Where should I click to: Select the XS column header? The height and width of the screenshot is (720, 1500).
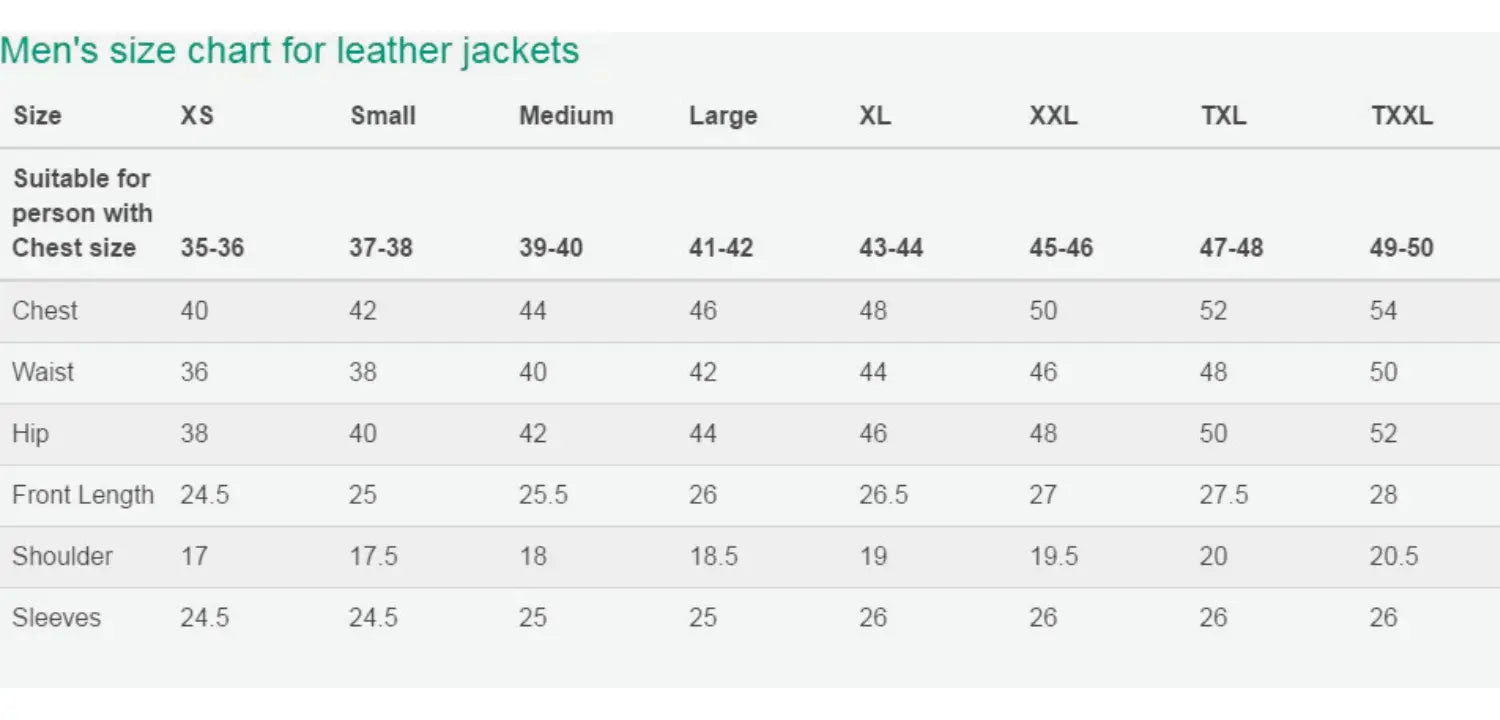[x=197, y=116]
